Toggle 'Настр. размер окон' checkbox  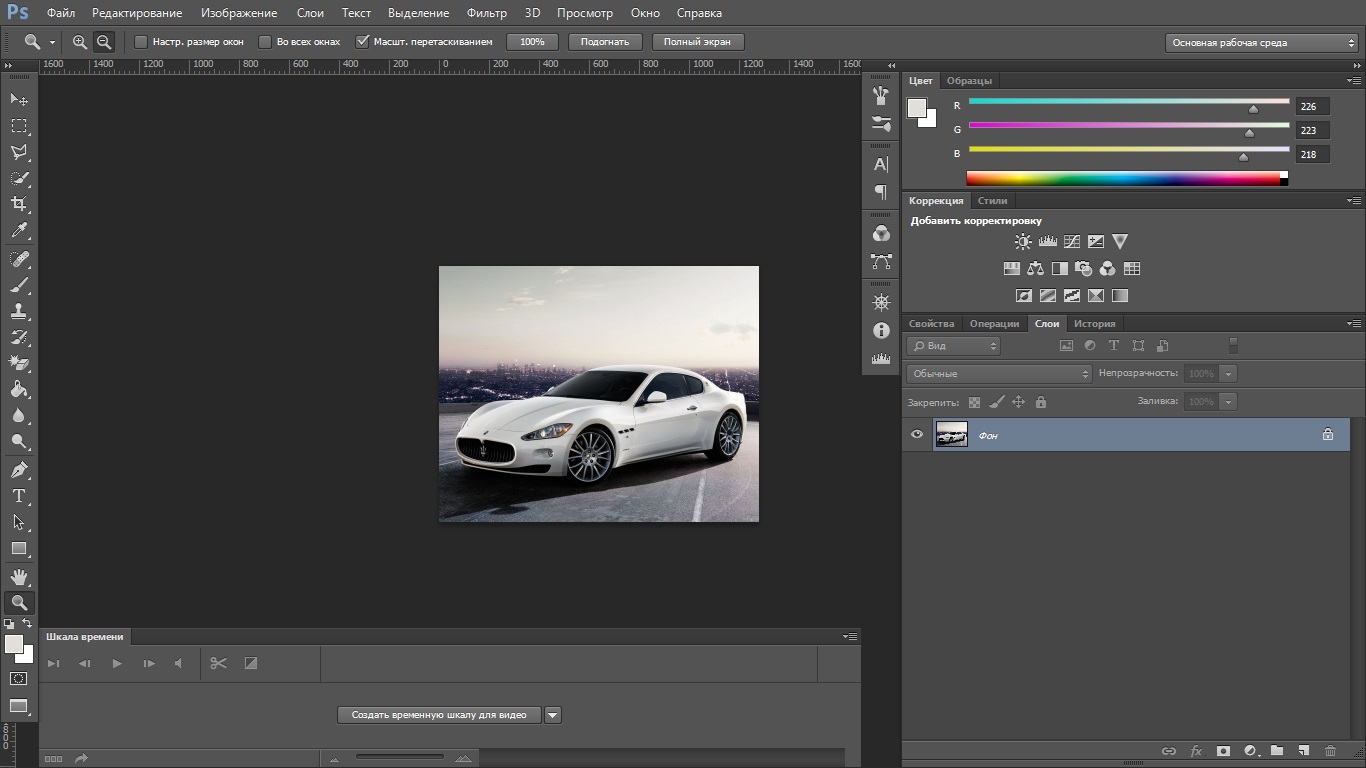point(141,42)
